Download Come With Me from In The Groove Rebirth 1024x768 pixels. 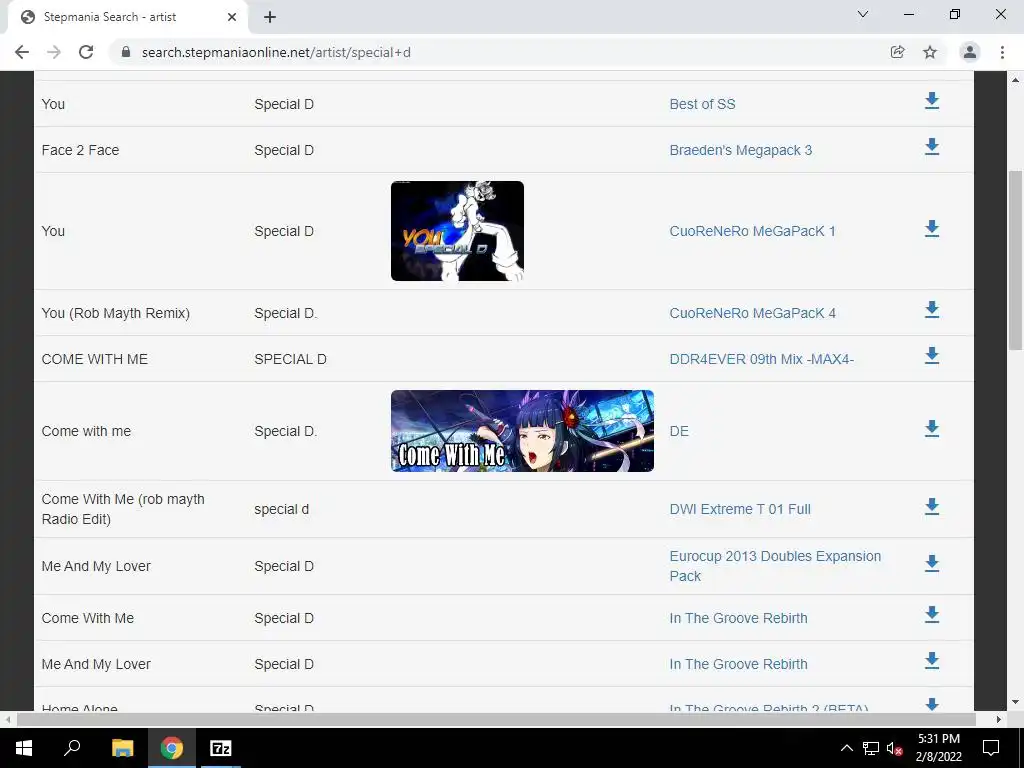pyautogui.click(x=932, y=615)
